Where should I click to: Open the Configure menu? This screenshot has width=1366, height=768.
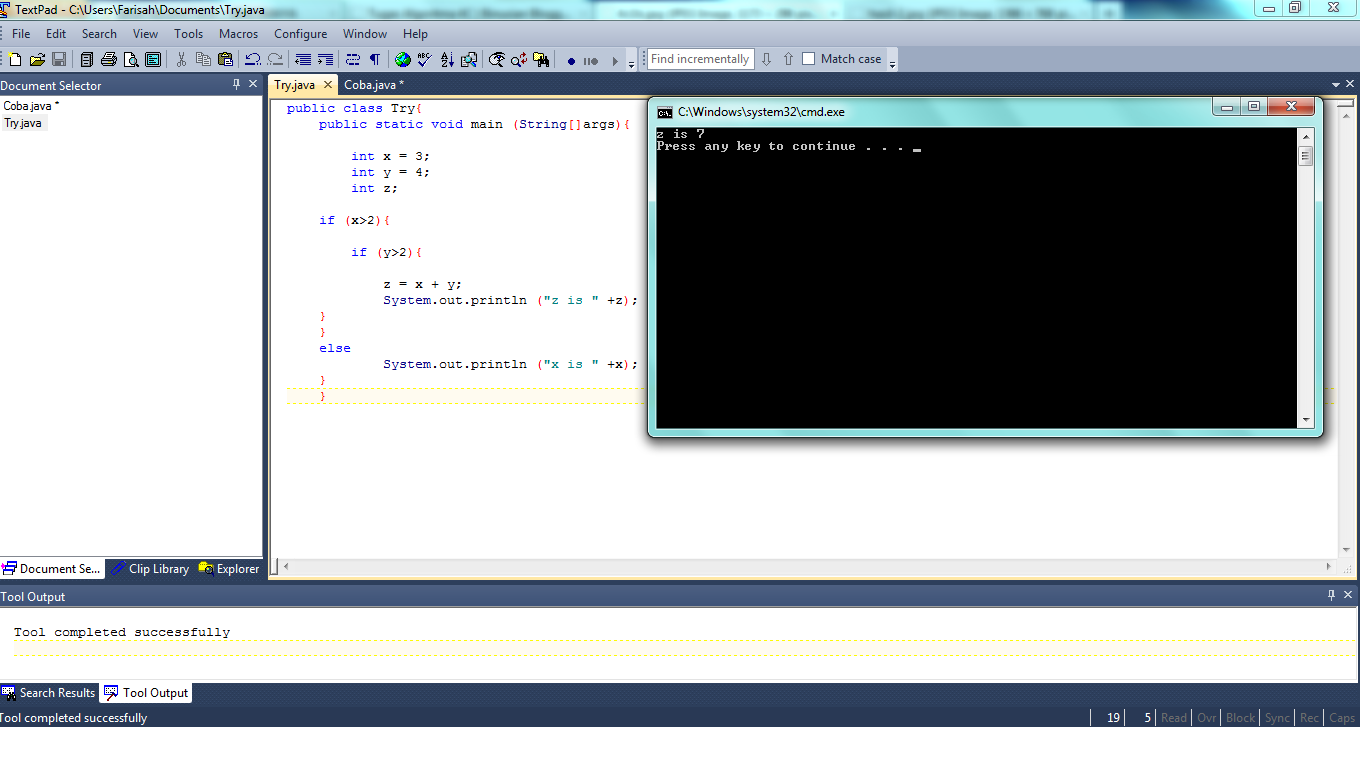(x=300, y=33)
